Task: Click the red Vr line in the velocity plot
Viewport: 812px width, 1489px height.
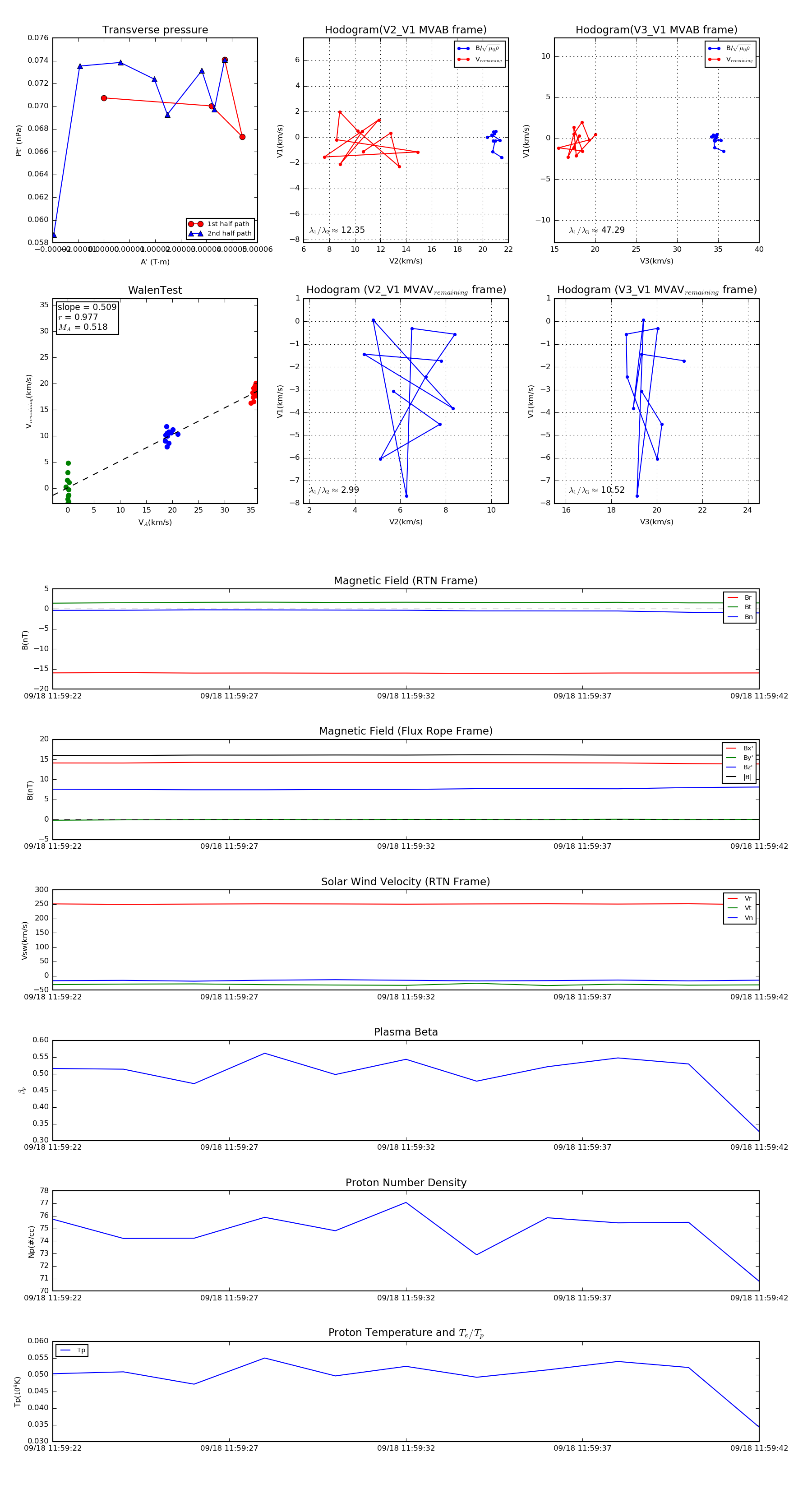Action: [x=405, y=904]
